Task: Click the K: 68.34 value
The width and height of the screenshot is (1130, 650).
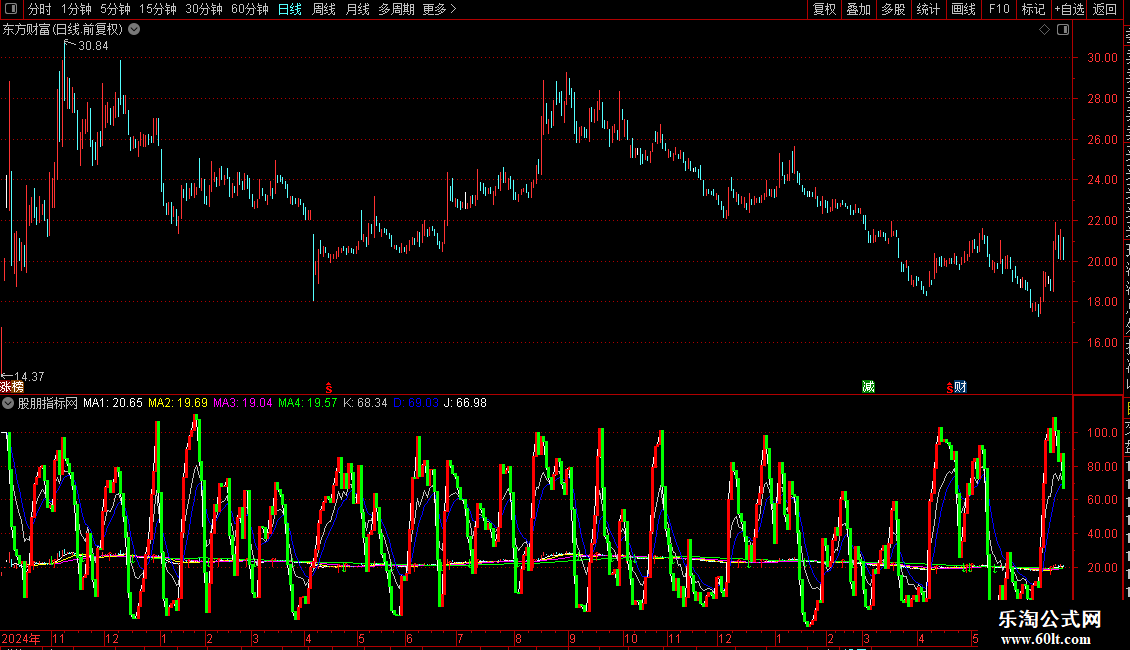Action: [x=365, y=403]
